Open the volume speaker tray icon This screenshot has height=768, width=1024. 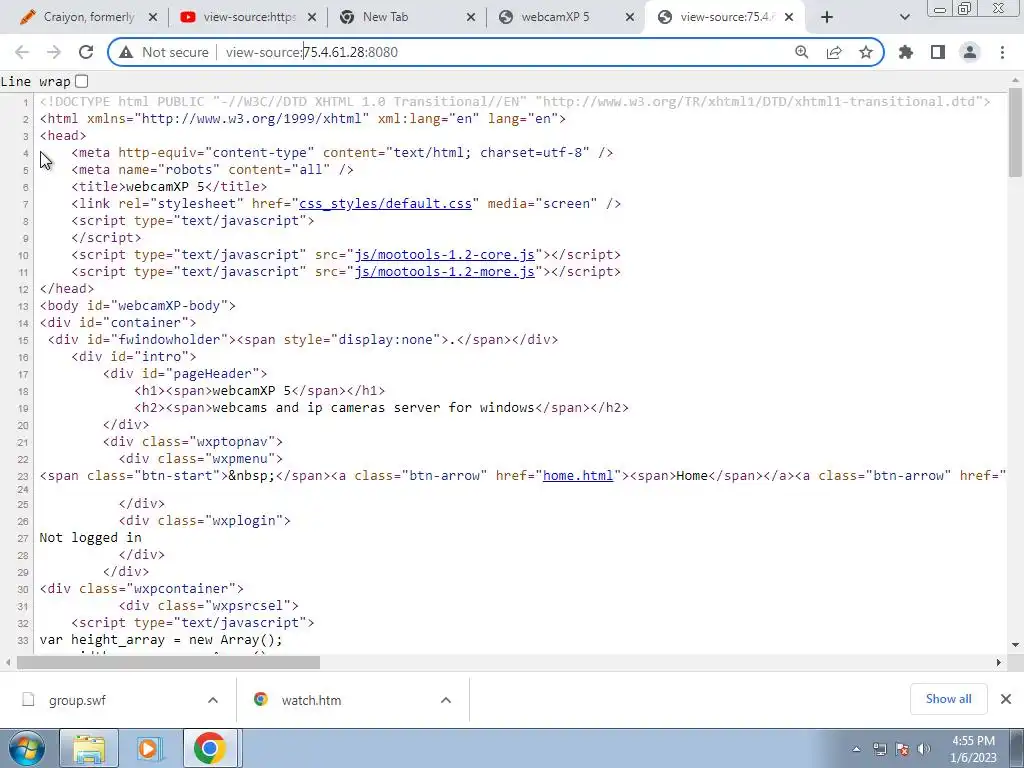click(x=923, y=749)
